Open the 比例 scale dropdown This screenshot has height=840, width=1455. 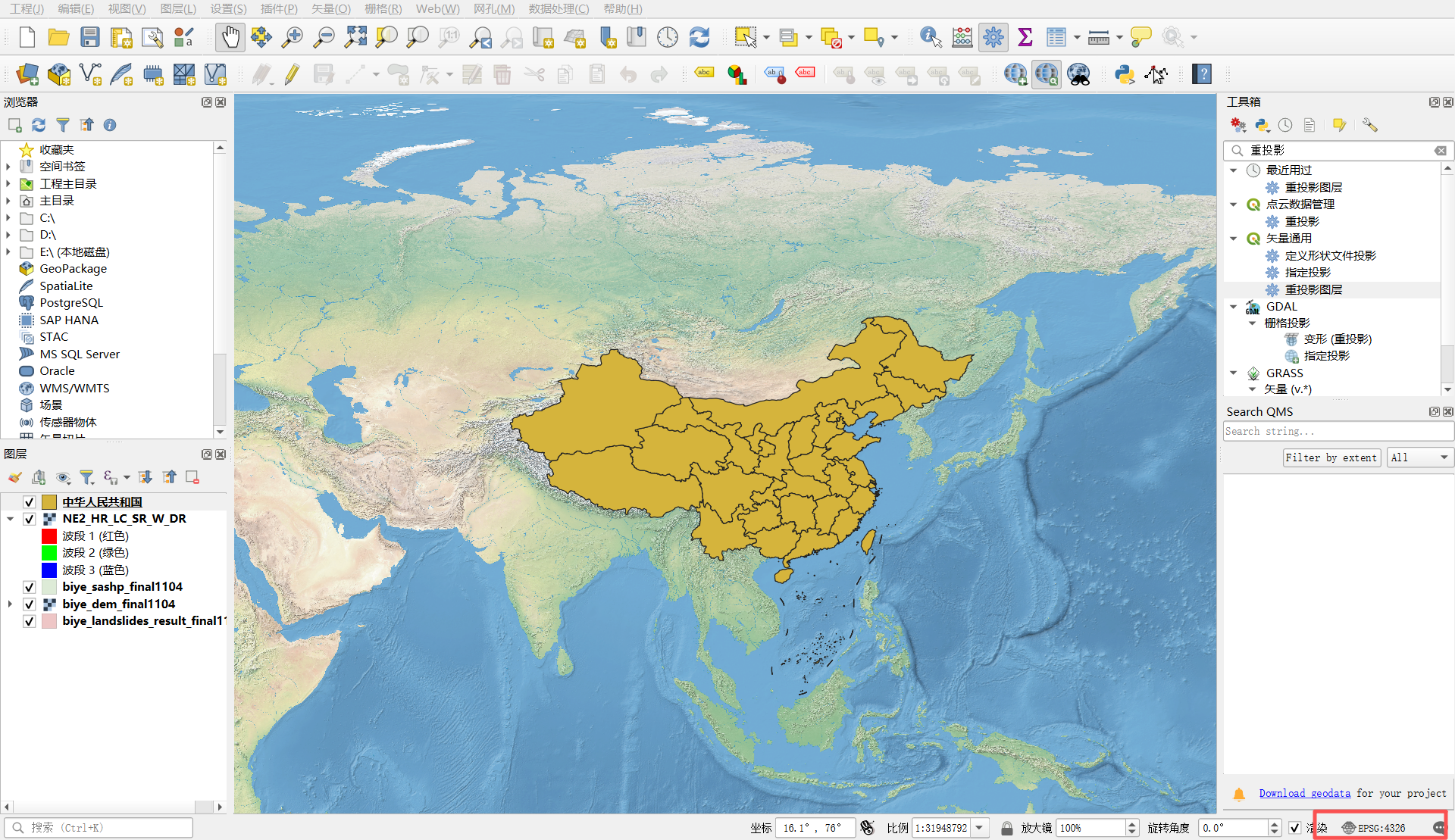(x=980, y=828)
